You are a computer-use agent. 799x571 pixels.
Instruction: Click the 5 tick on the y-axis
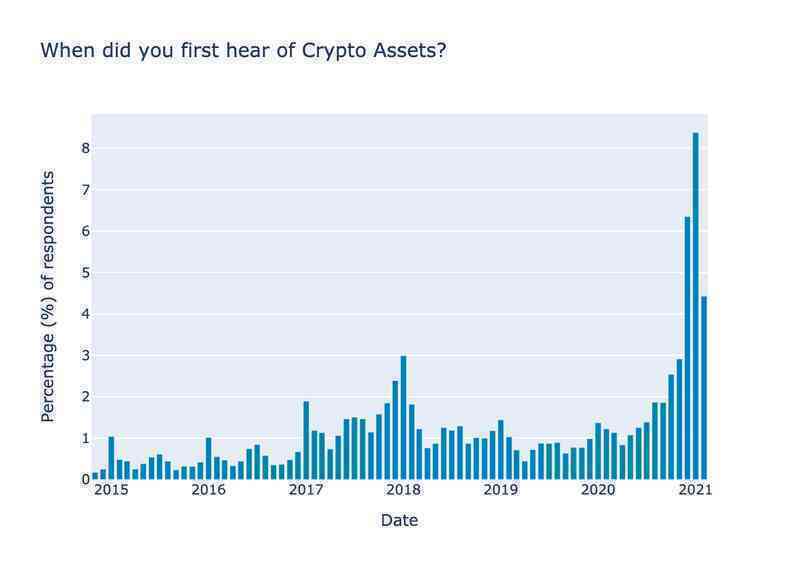[x=85, y=273]
